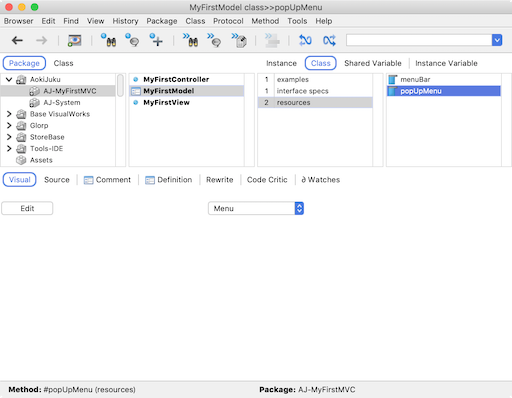Click the AJ-System package icon
Viewport: 512px width, 398px height.
coord(34,103)
